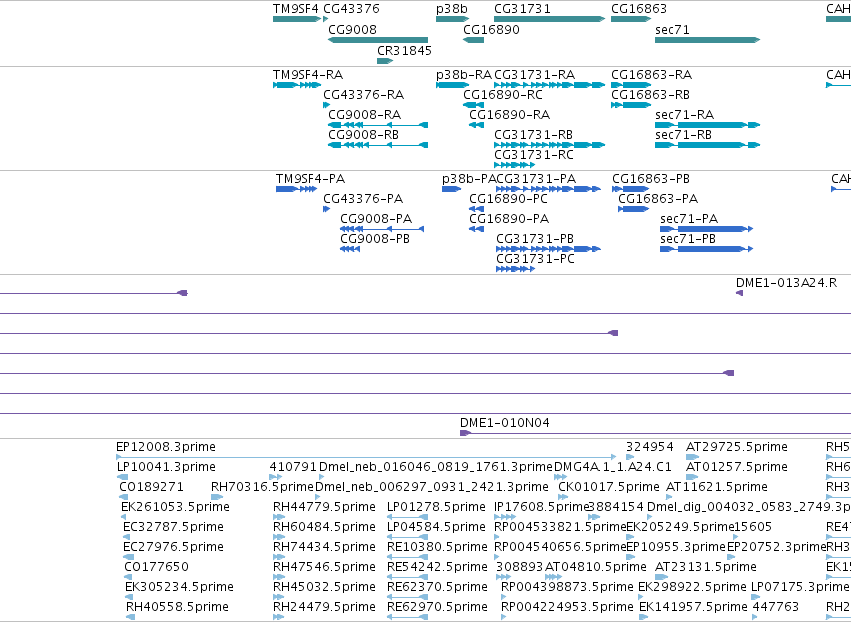Viewport: 851px width, 622px height.
Task: Select EST LP10041.3prime
Action: coord(166,467)
